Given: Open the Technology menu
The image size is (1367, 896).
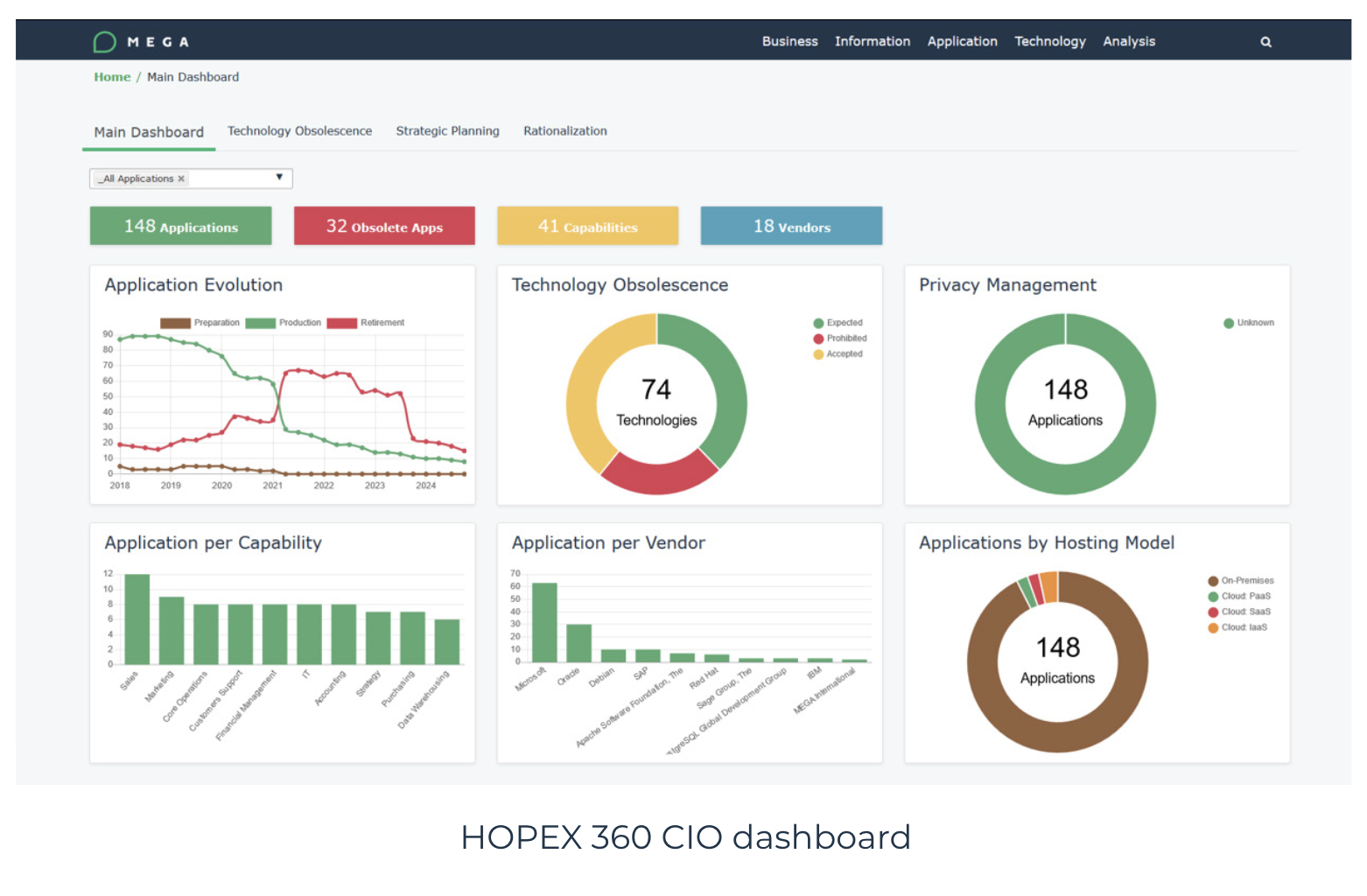Looking at the screenshot, I should (x=1049, y=41).
